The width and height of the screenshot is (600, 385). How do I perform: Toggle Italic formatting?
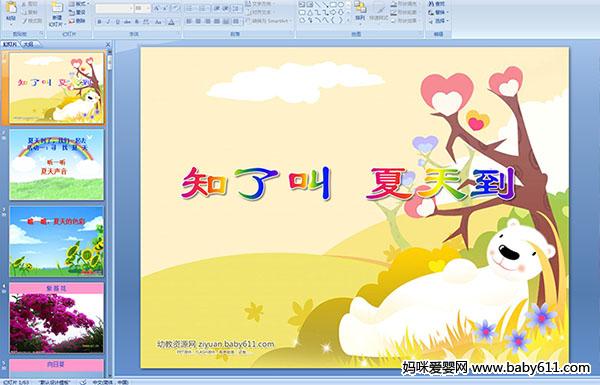pos(108,22)
